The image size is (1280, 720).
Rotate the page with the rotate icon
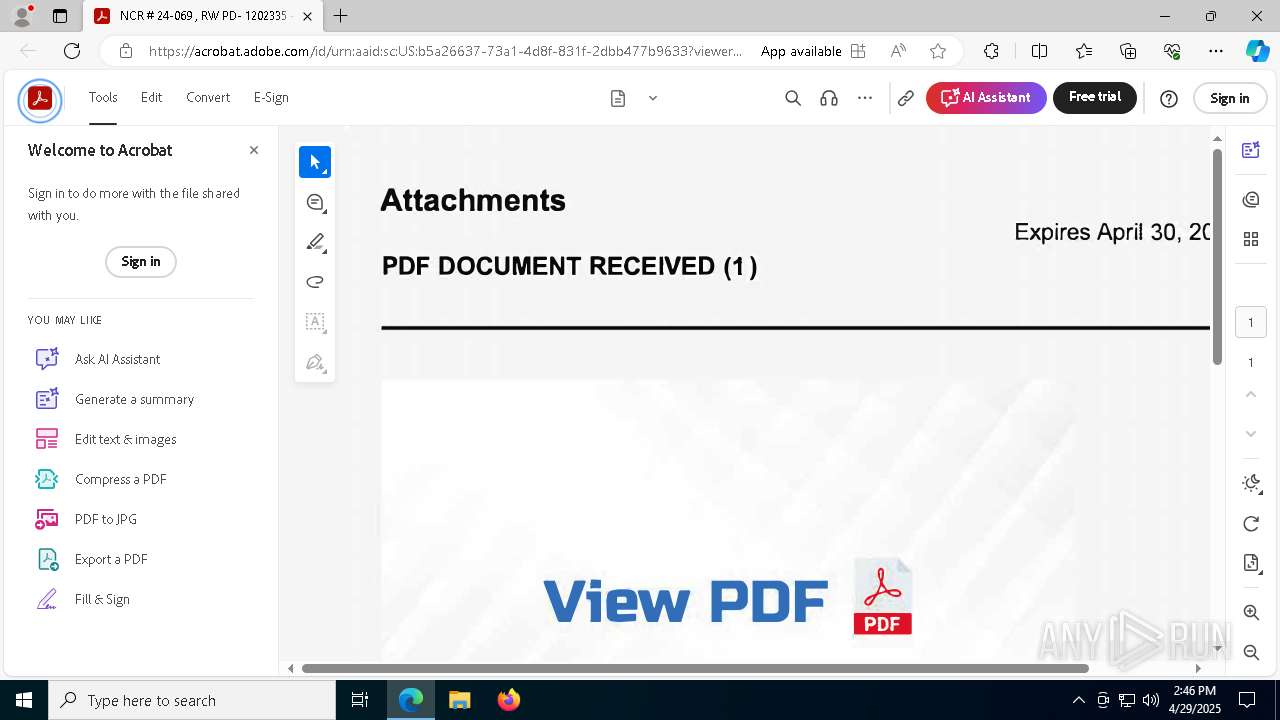click(1250, 524)
